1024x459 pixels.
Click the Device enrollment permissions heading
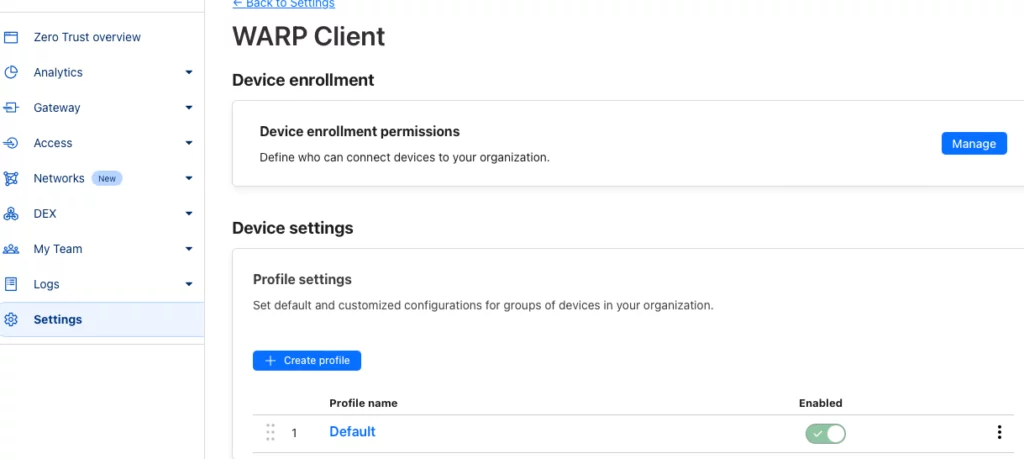[360, 131]
